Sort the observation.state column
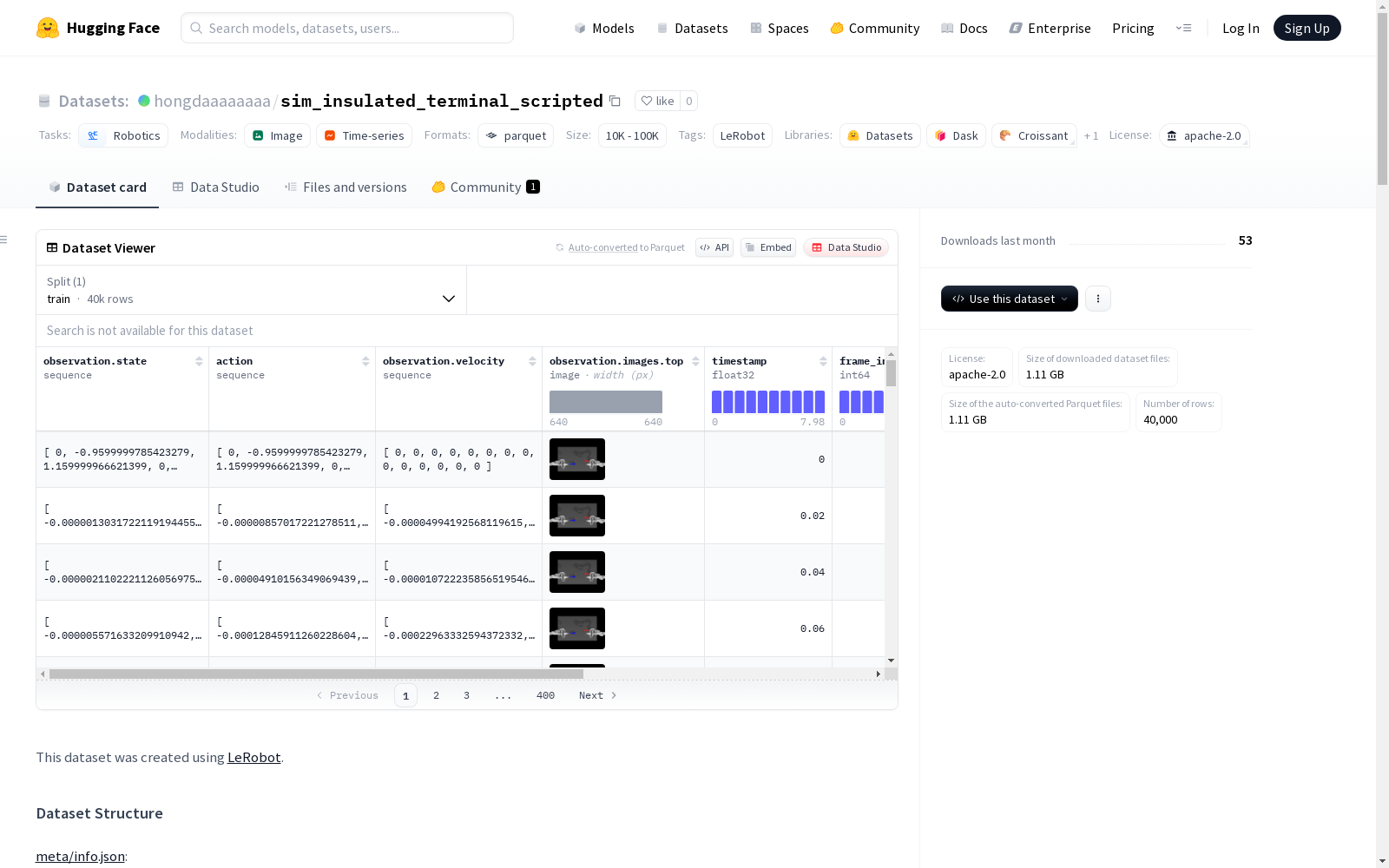Screen dimensions: 1389x868 pyautogui.click(x=199, y=361)
